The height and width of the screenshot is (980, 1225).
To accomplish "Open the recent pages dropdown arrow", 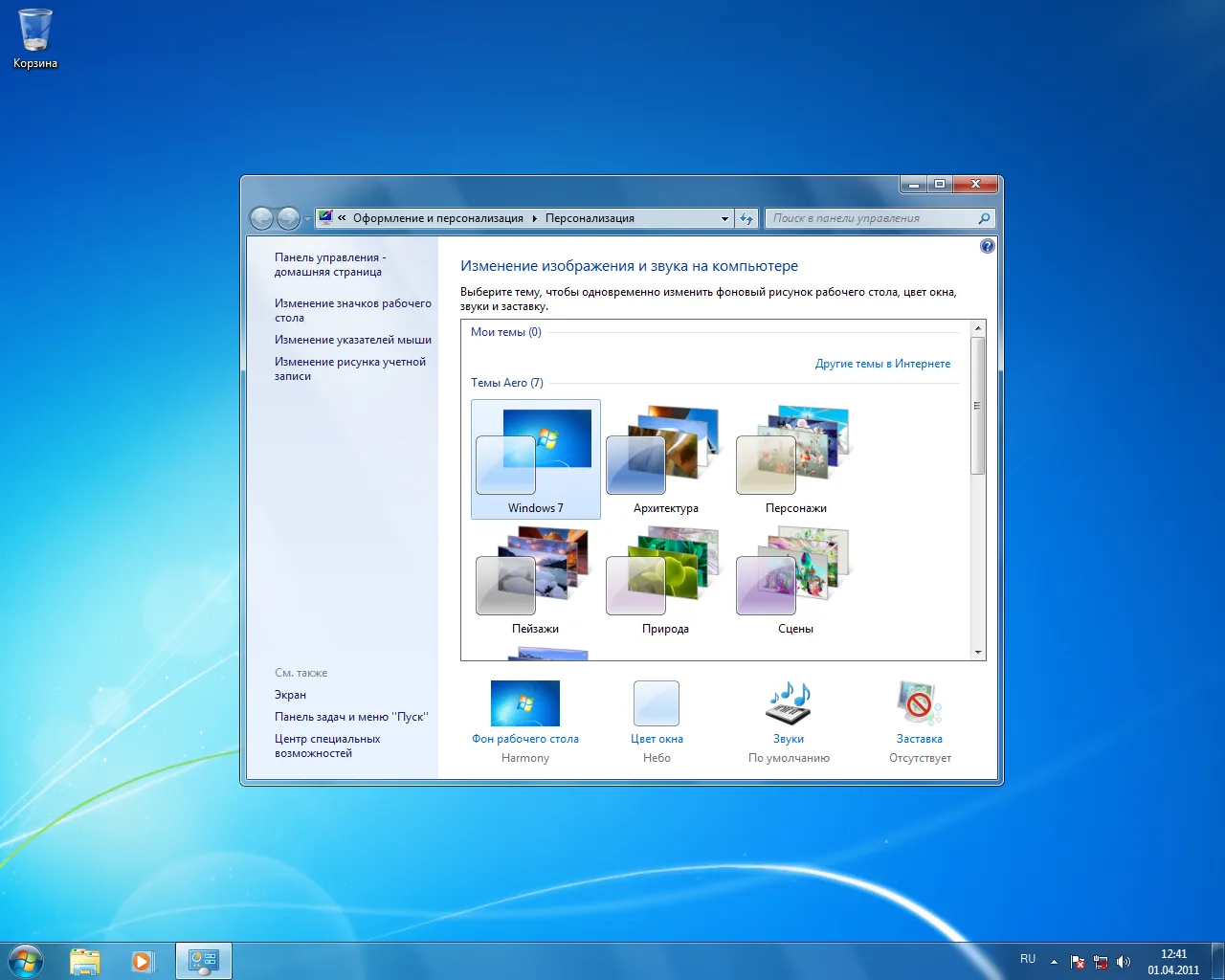I will tap(307, 219).
